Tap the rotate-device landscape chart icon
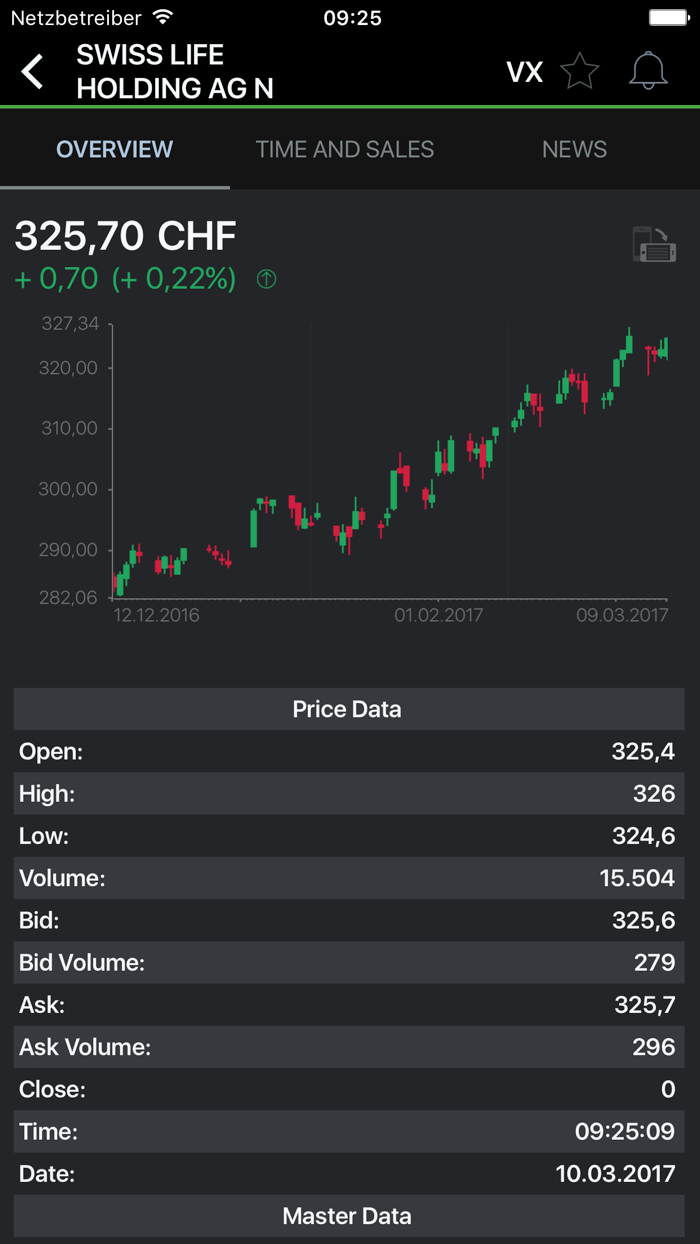 (657, 242)
